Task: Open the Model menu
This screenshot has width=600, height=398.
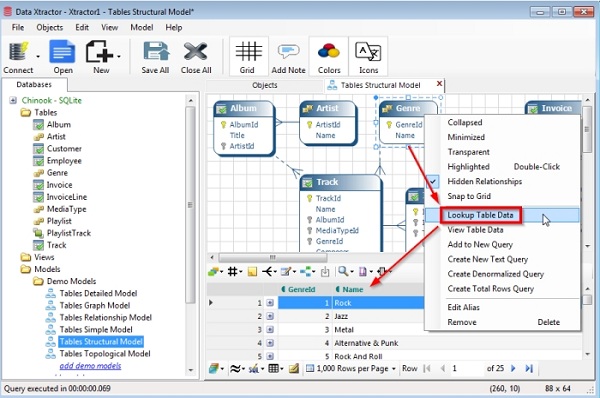Action: 142,28
